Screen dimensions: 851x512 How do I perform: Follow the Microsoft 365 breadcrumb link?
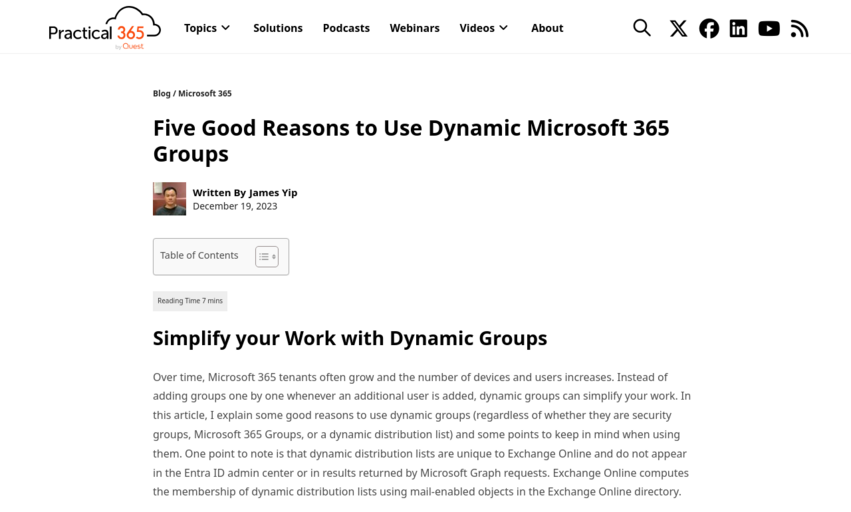click(205, 93)
